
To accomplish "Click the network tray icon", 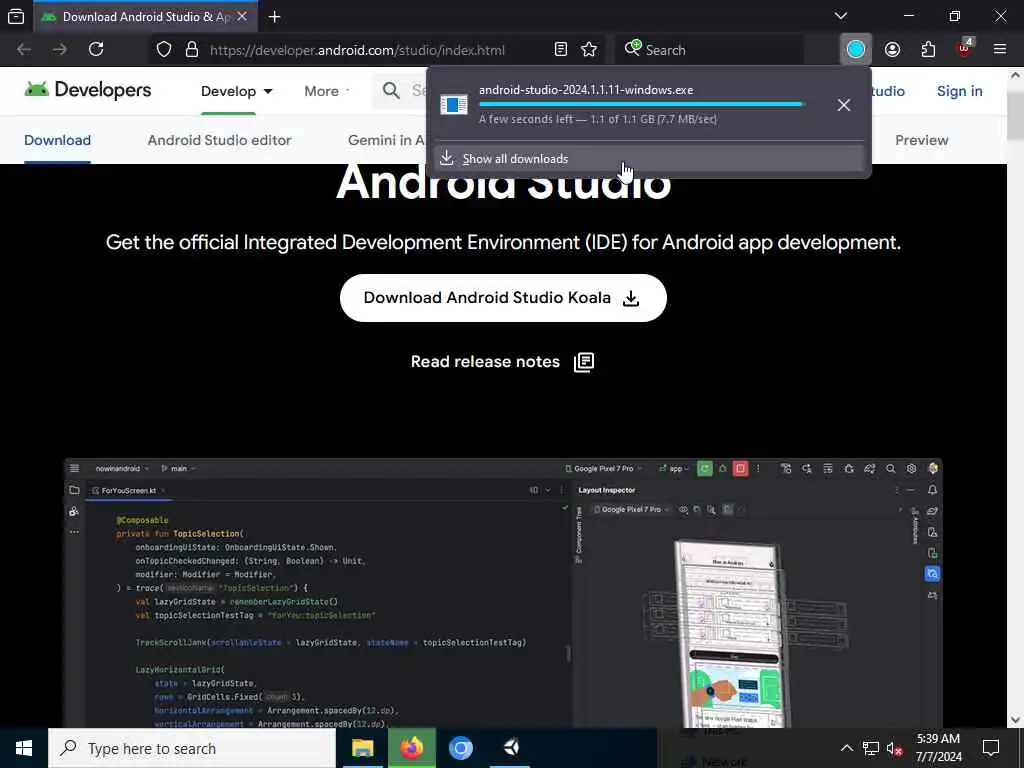I will pyautogui.click(x=871, y=748).
